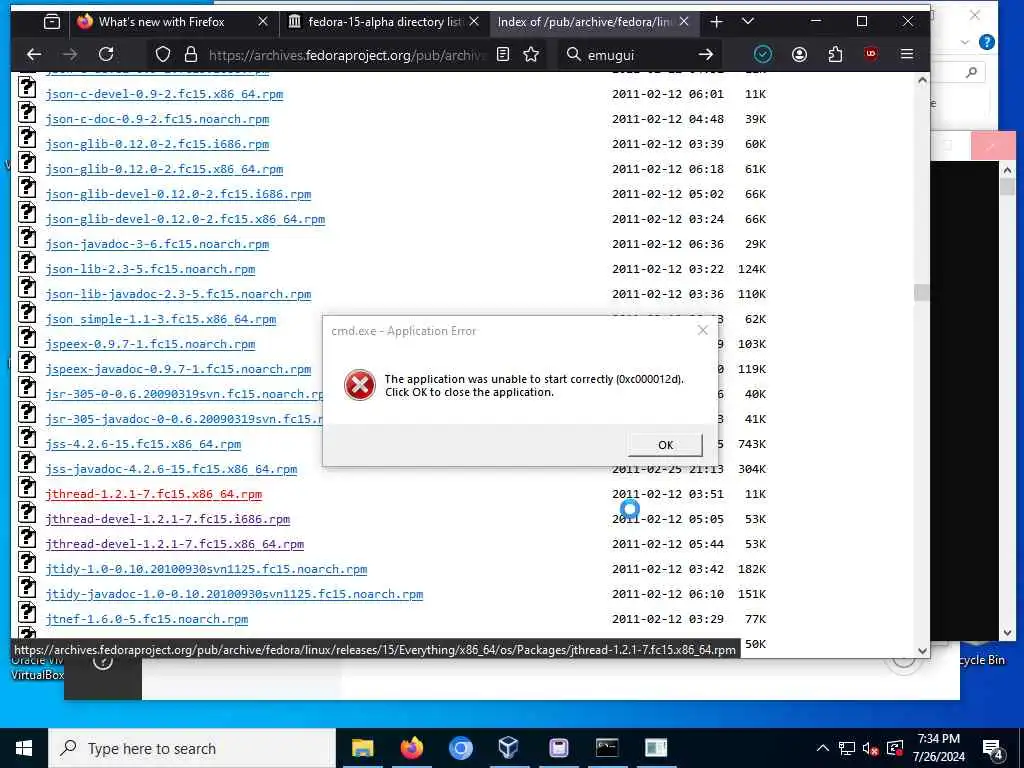Viewport: 1024px width, 768px height.
Task: Open the Firefox account icon
Action: click(799, 54)
